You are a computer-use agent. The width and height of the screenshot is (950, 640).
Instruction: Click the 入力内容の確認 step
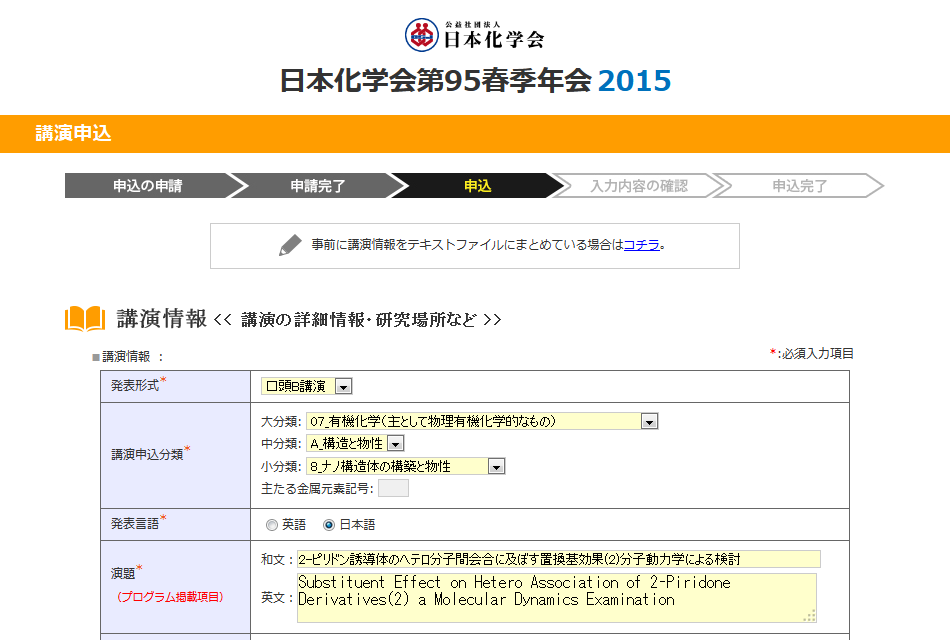click(638, 186)
